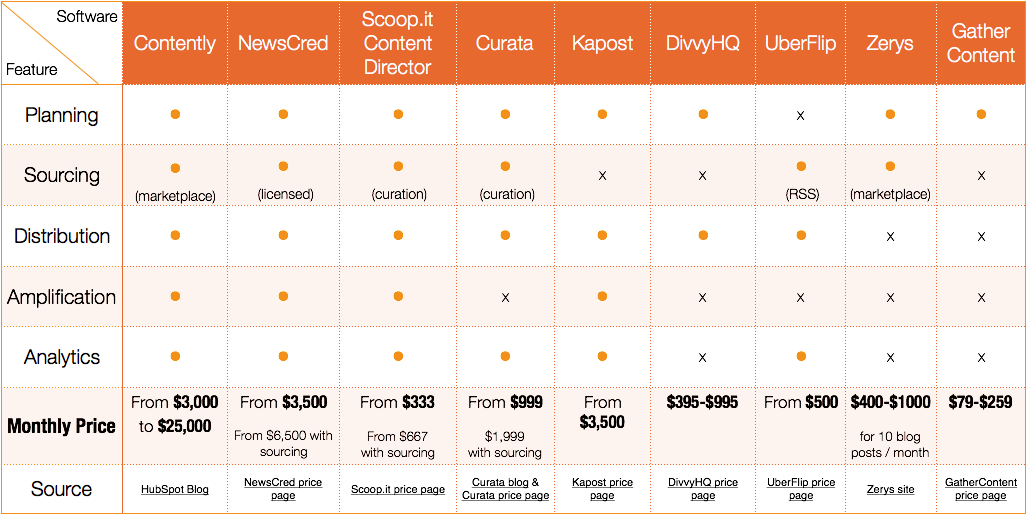The height and width of the screenshot is (516, 1028).
Task: Visit the DivvyHQ price page link
Action: pos(703,489)
